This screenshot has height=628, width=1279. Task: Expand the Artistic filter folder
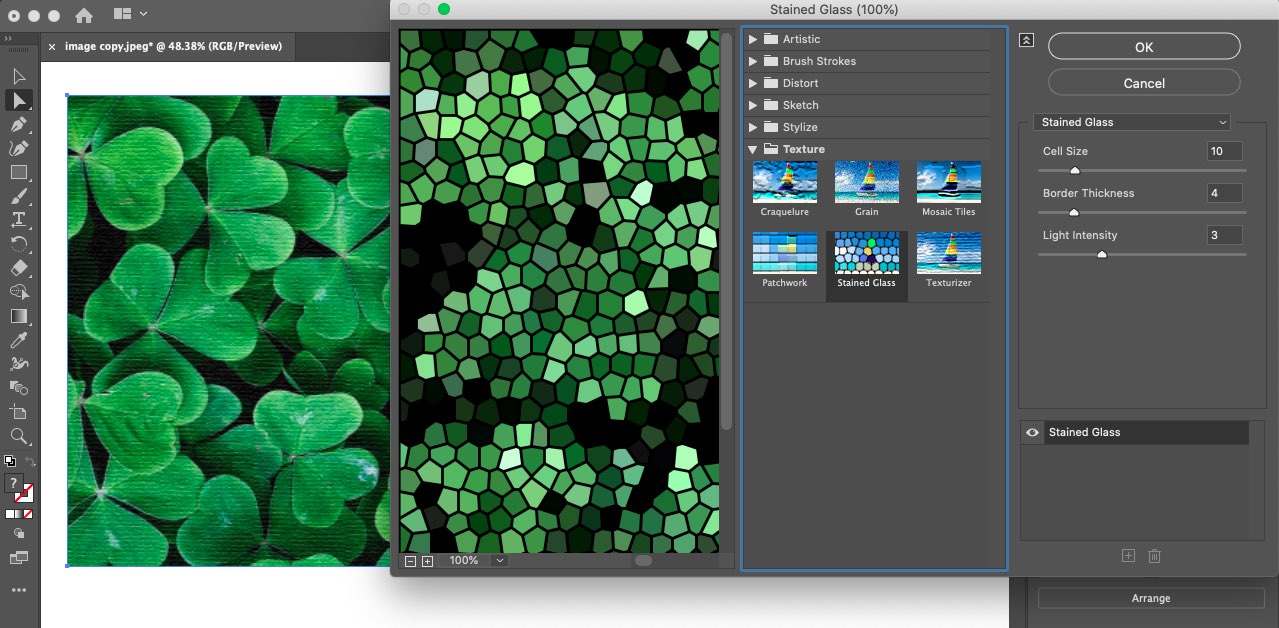pyautogui.click(x=753, y=39)
